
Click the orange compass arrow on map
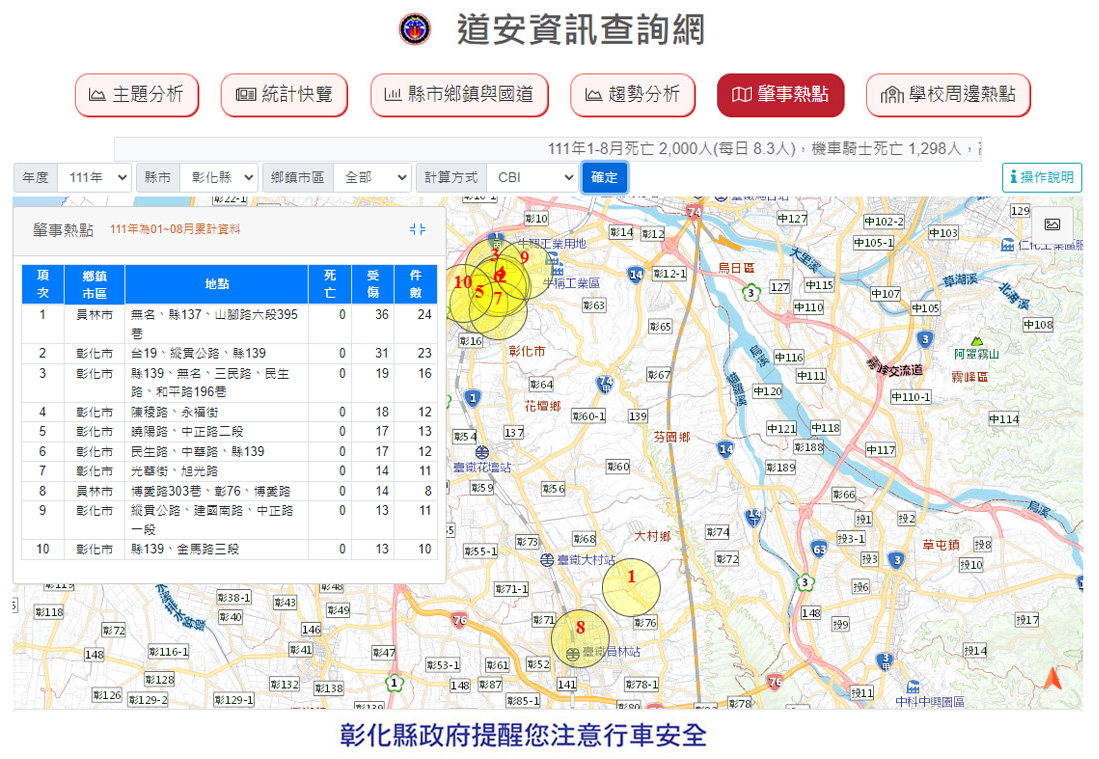pos(1051,679)
